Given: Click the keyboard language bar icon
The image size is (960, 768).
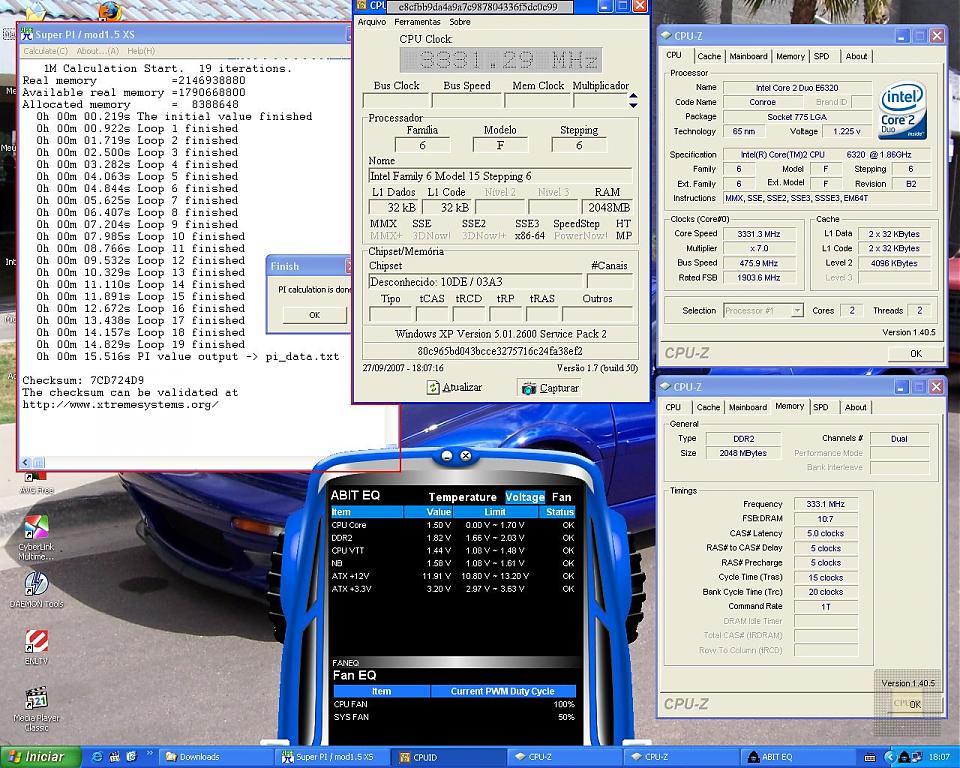Looking at the screenshot, I should pos(869,758).
